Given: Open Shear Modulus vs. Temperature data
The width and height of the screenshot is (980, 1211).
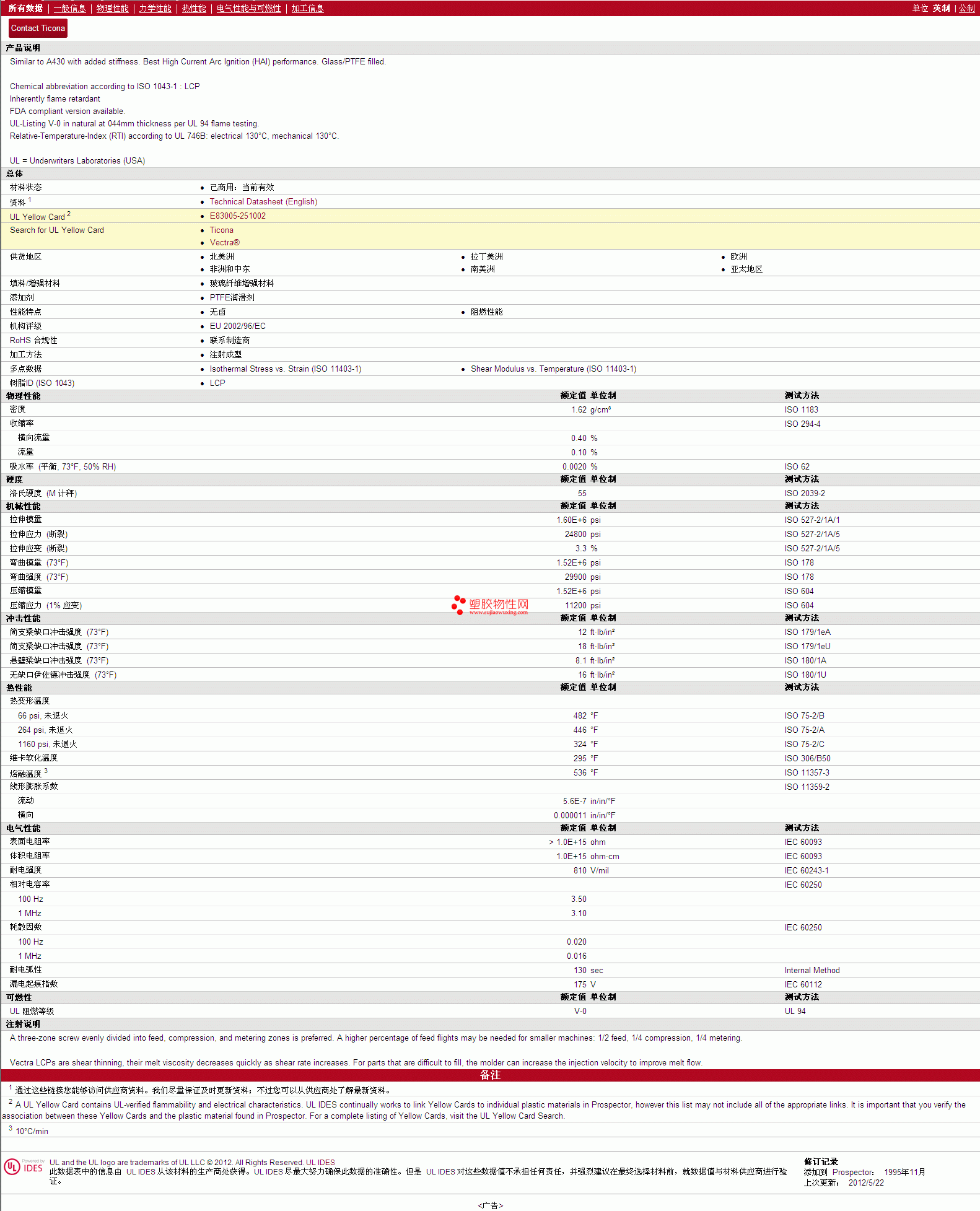Looking at the screenshot, I should (x=553, y=369).
